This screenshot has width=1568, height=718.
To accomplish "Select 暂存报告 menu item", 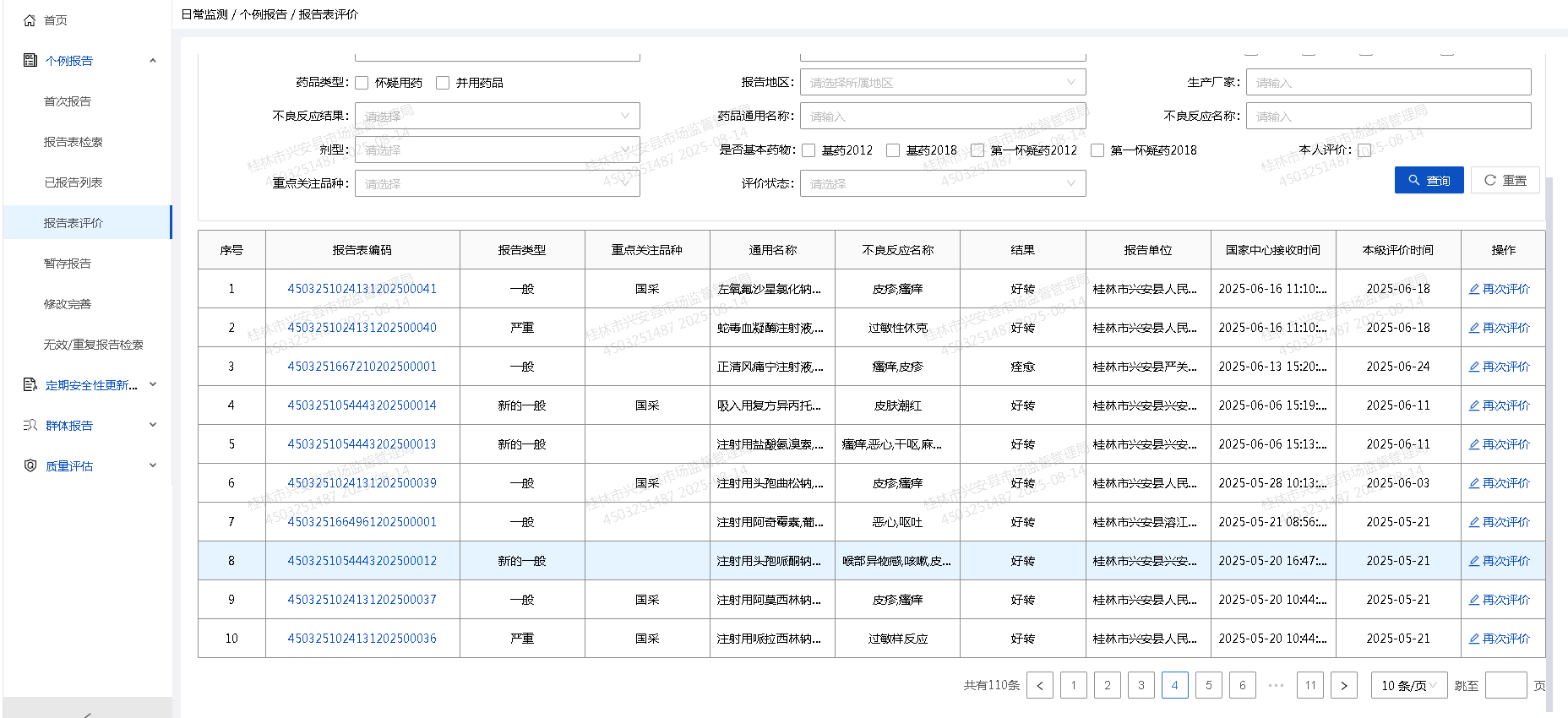I will pyautogui.click(x=68, y=264).
